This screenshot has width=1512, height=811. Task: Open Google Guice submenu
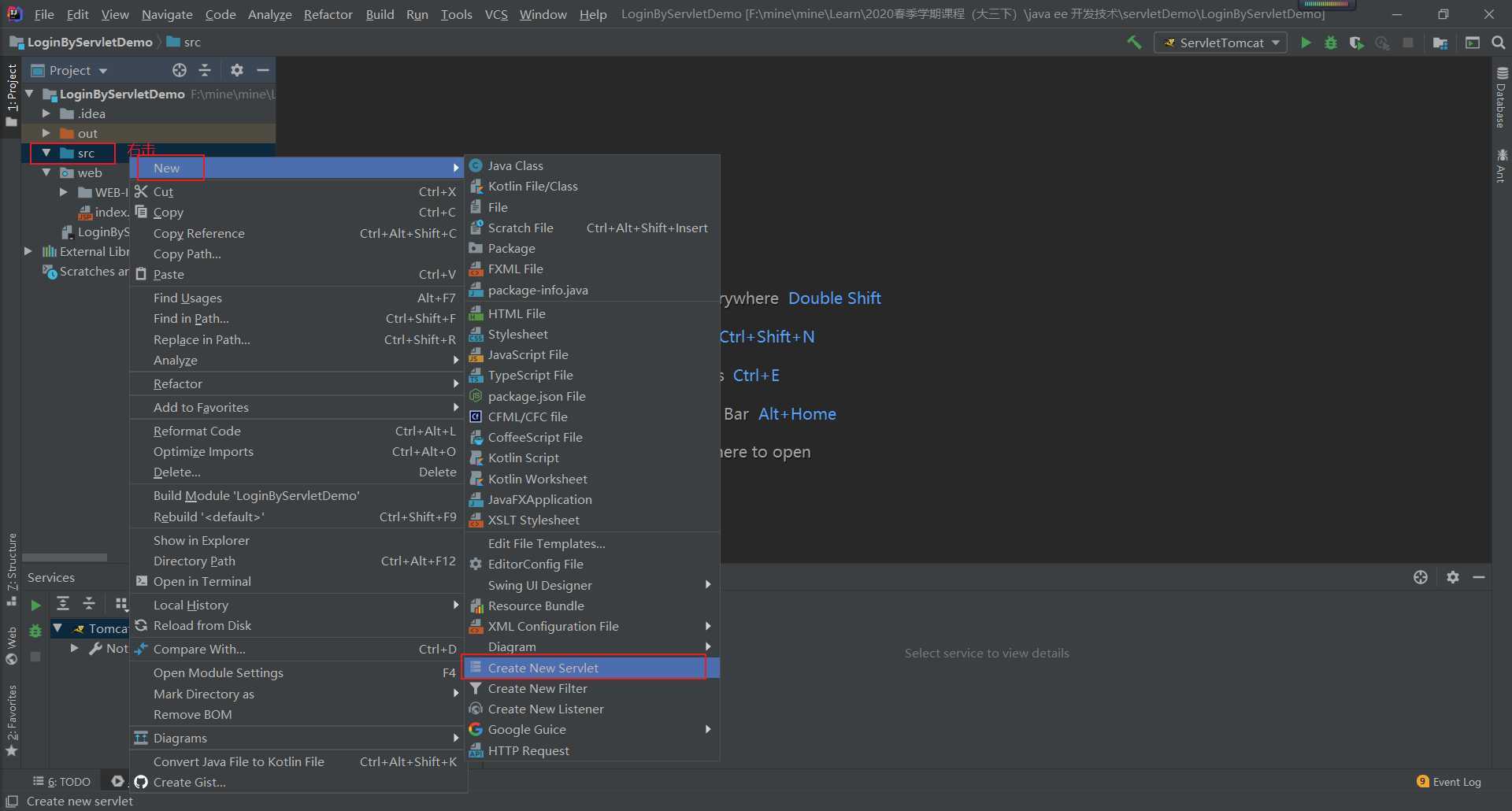(592, 729)
